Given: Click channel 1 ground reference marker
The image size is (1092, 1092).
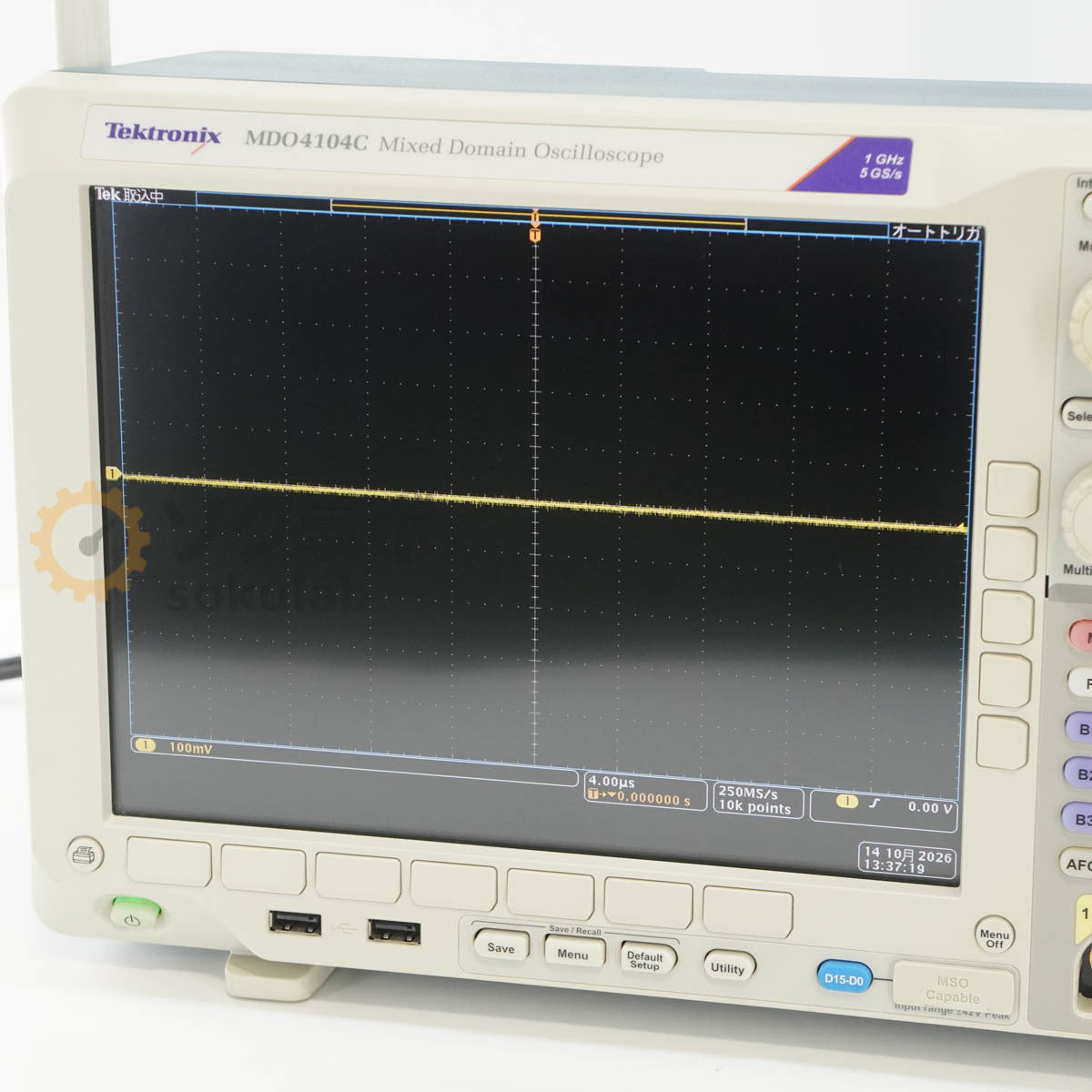Looking at the screenshot, I should tap(114, 474).
